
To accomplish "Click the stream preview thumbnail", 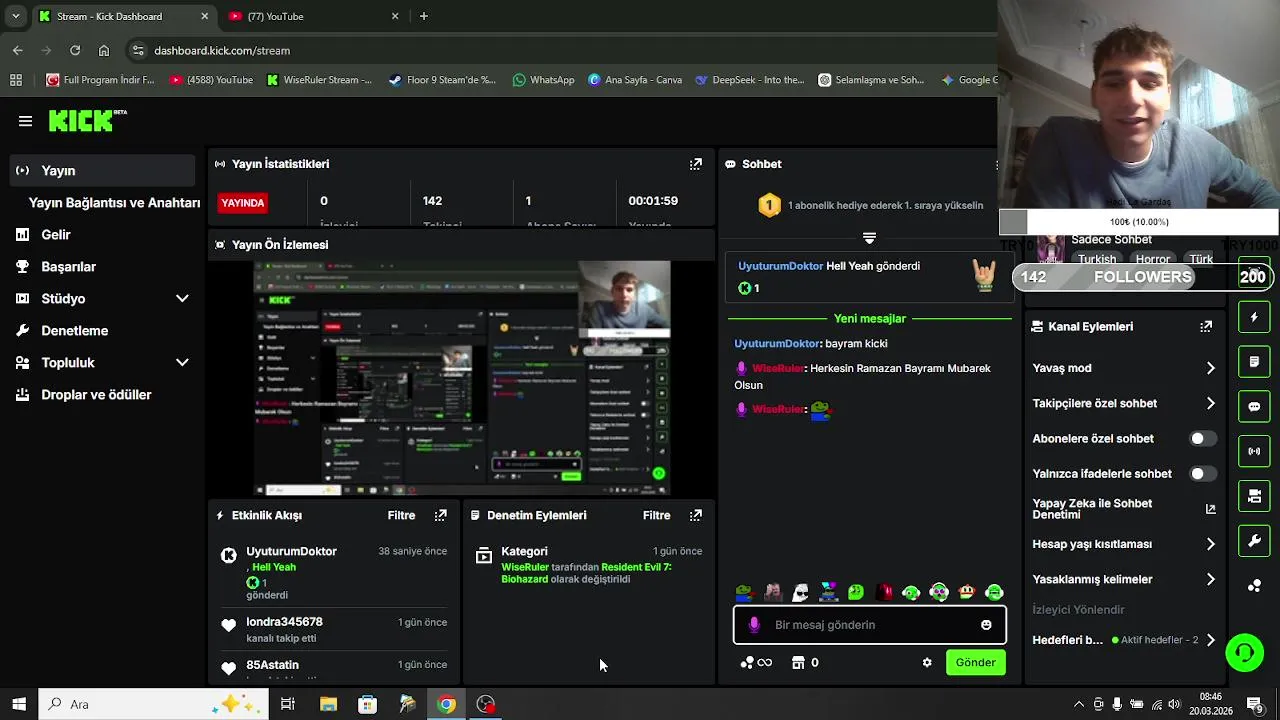I will coord(461,378).
